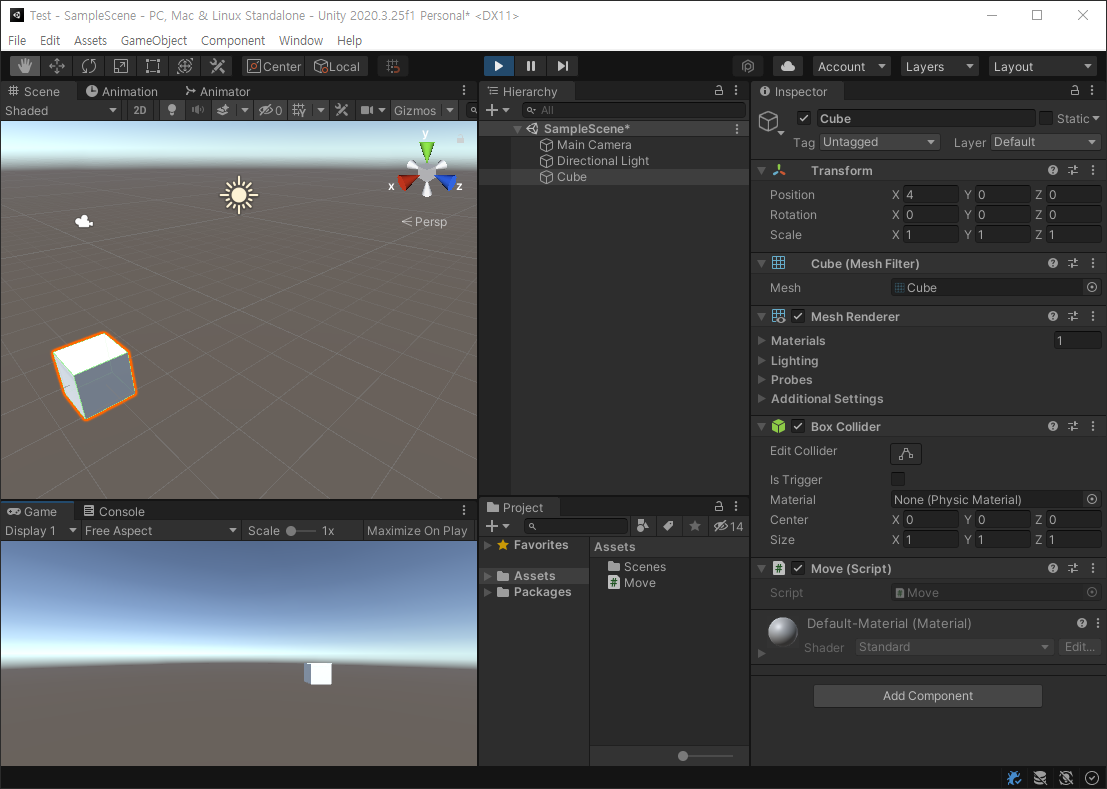1107x789 pixels.
Task: Click the orientation gizmo Y axis cone
Action: click(x=426, y=150)
